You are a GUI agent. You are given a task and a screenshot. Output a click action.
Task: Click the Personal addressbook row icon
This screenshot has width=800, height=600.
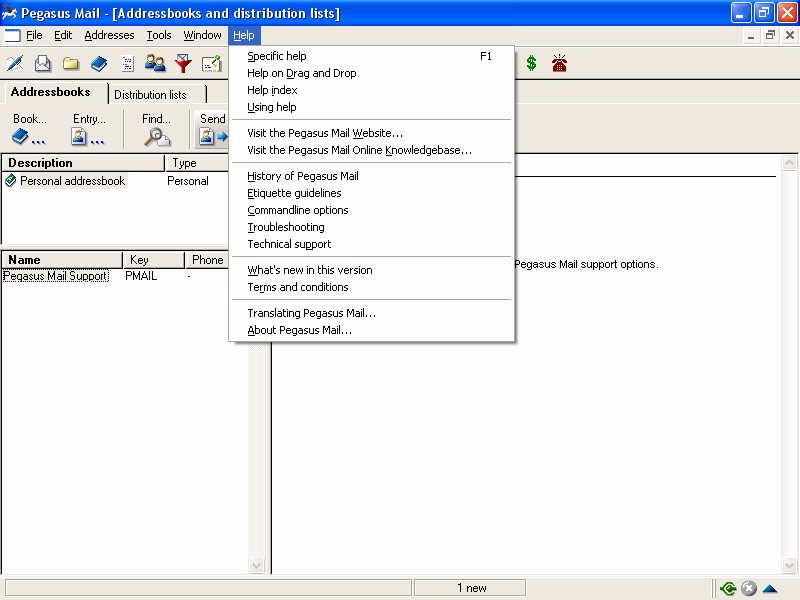tap(10, 181)
